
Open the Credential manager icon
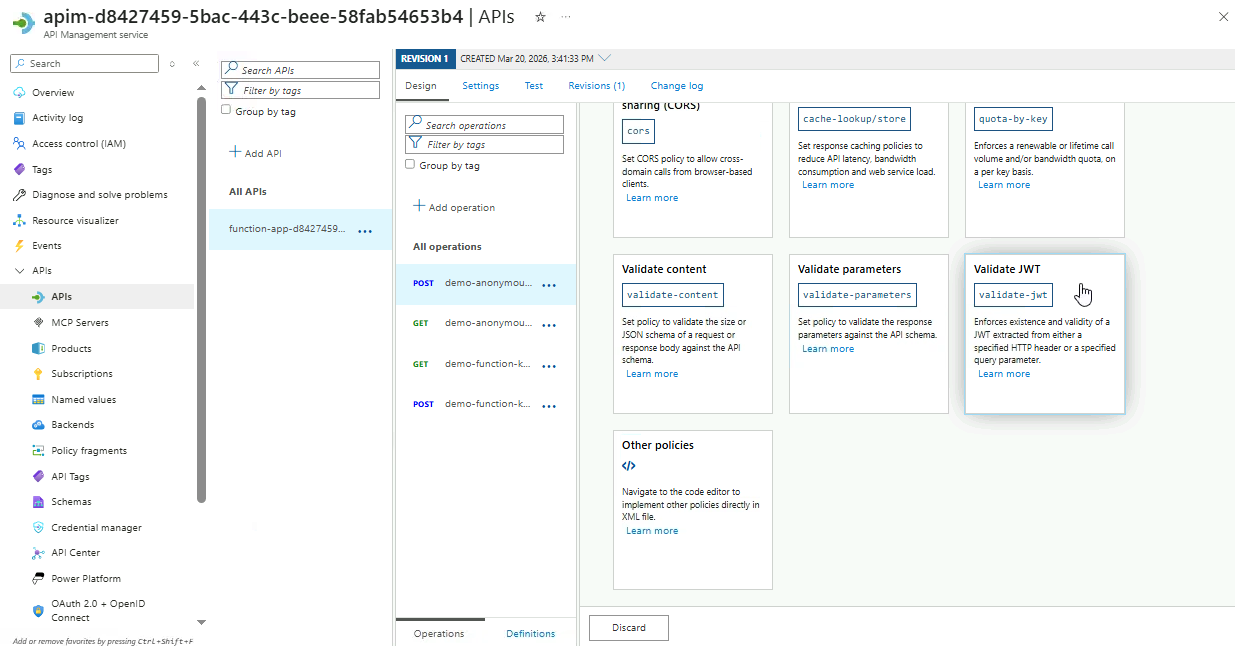click(x=38, y=528)
